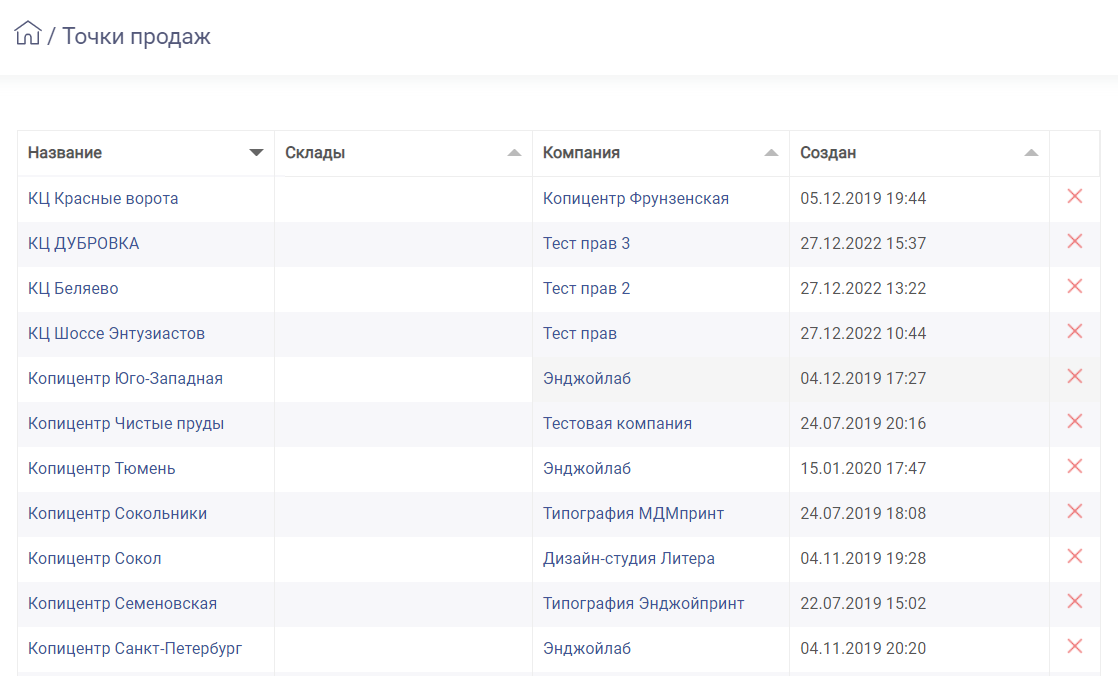This screenshot has height=676, width=1118.
Task: Delete the КЦ Красные ворота row
Action: (x=1075, y=196)
